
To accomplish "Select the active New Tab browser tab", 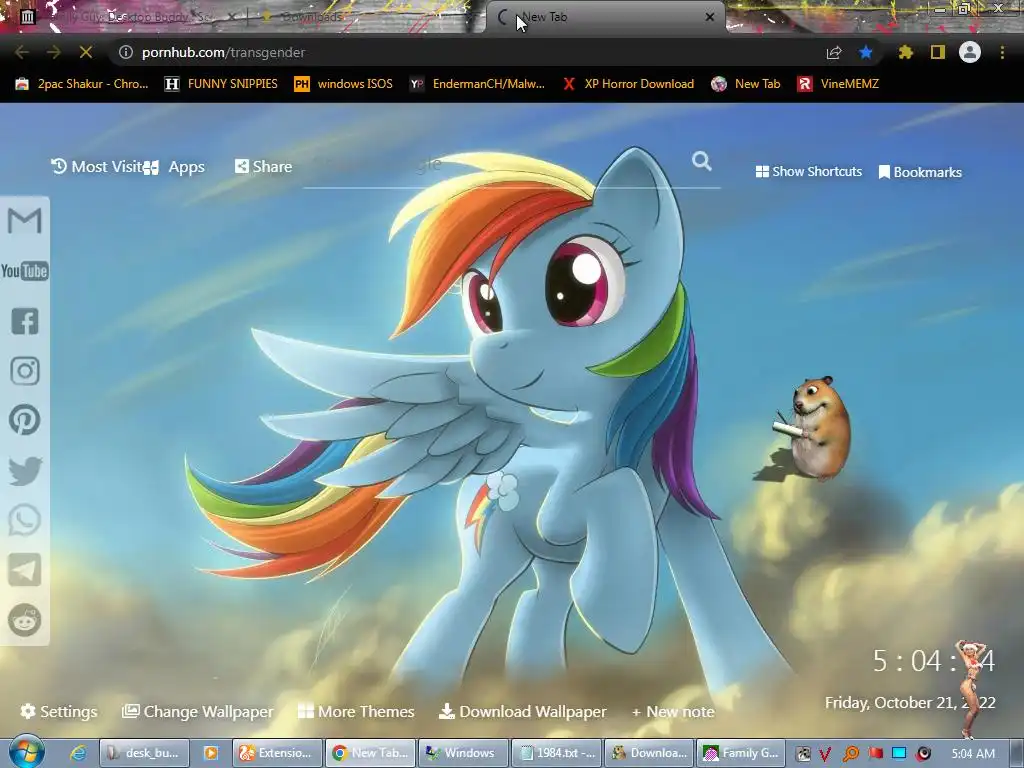I will pyautogui.click(x=607, y=17).
